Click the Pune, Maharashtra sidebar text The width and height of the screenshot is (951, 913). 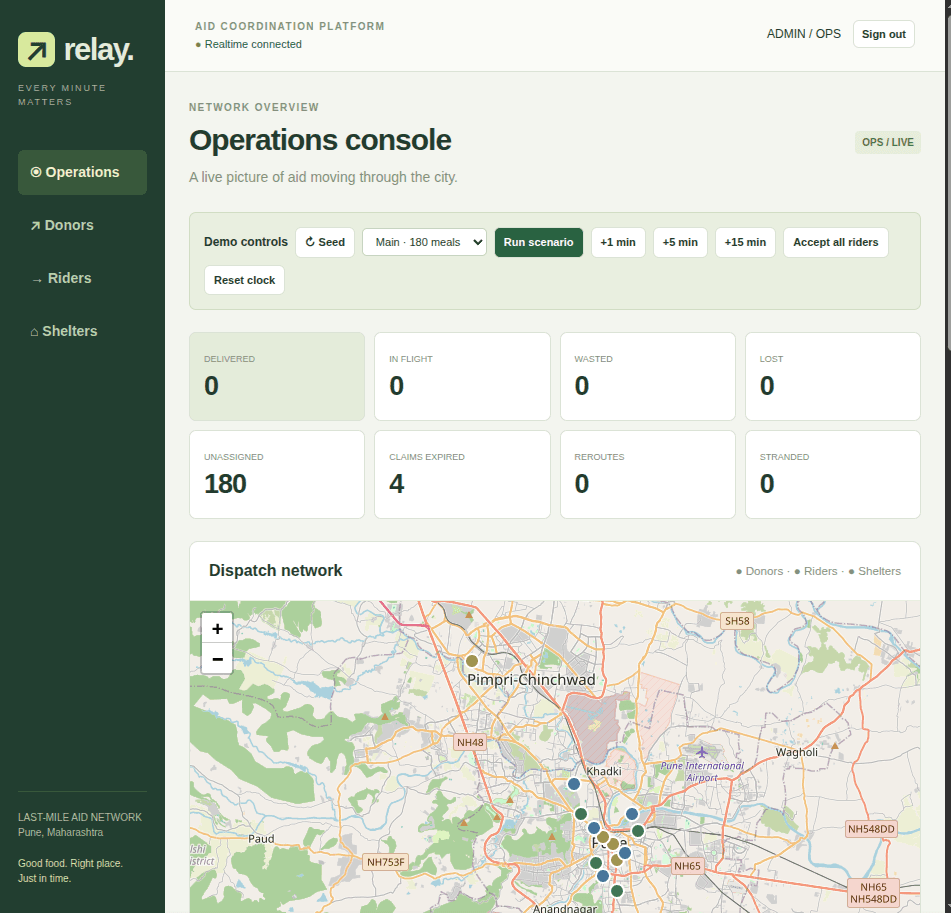pyautogui.click(x=61, y=832)
